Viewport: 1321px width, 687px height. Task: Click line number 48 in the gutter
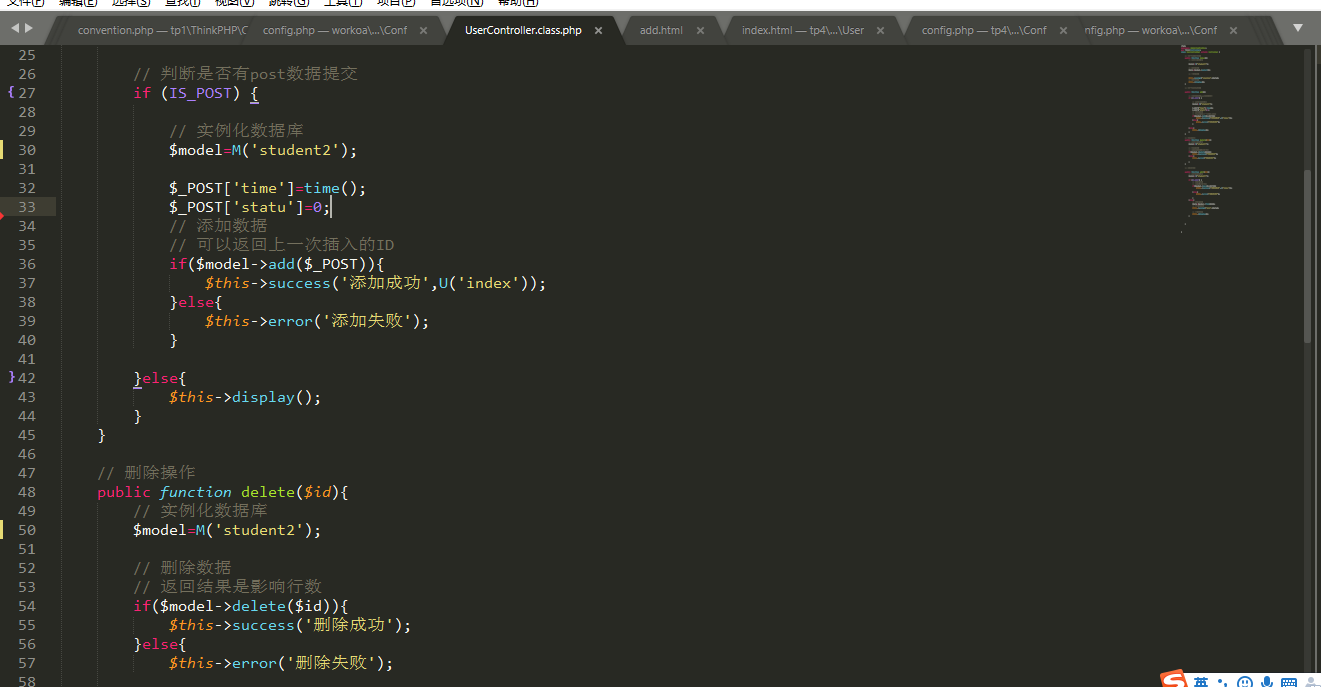click(x=27, y=492)
